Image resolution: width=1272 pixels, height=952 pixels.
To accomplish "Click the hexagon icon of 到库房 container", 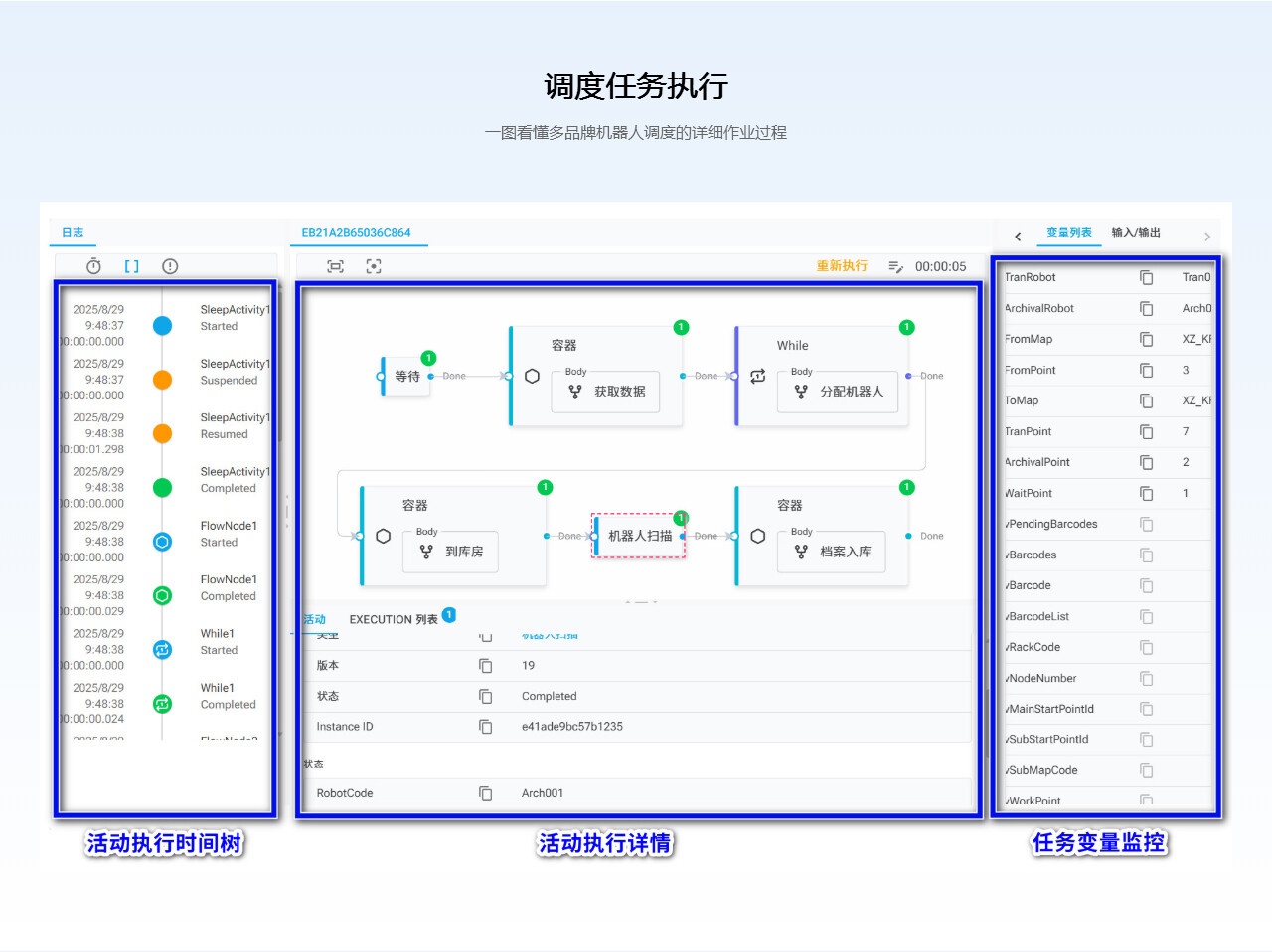I will coord(384,536).
